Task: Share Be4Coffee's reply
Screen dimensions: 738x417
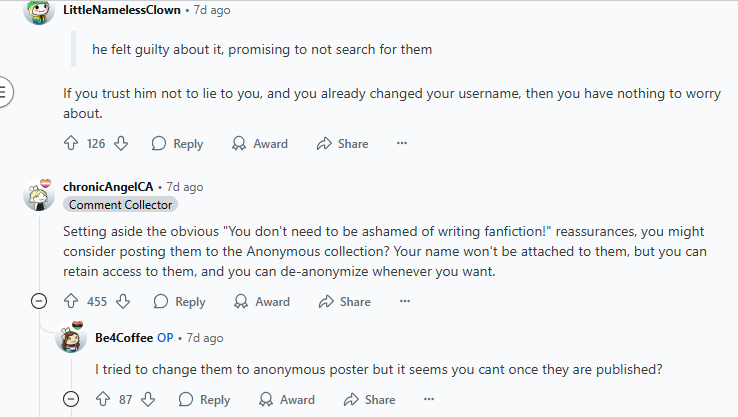Action: [x=369, y=400]
